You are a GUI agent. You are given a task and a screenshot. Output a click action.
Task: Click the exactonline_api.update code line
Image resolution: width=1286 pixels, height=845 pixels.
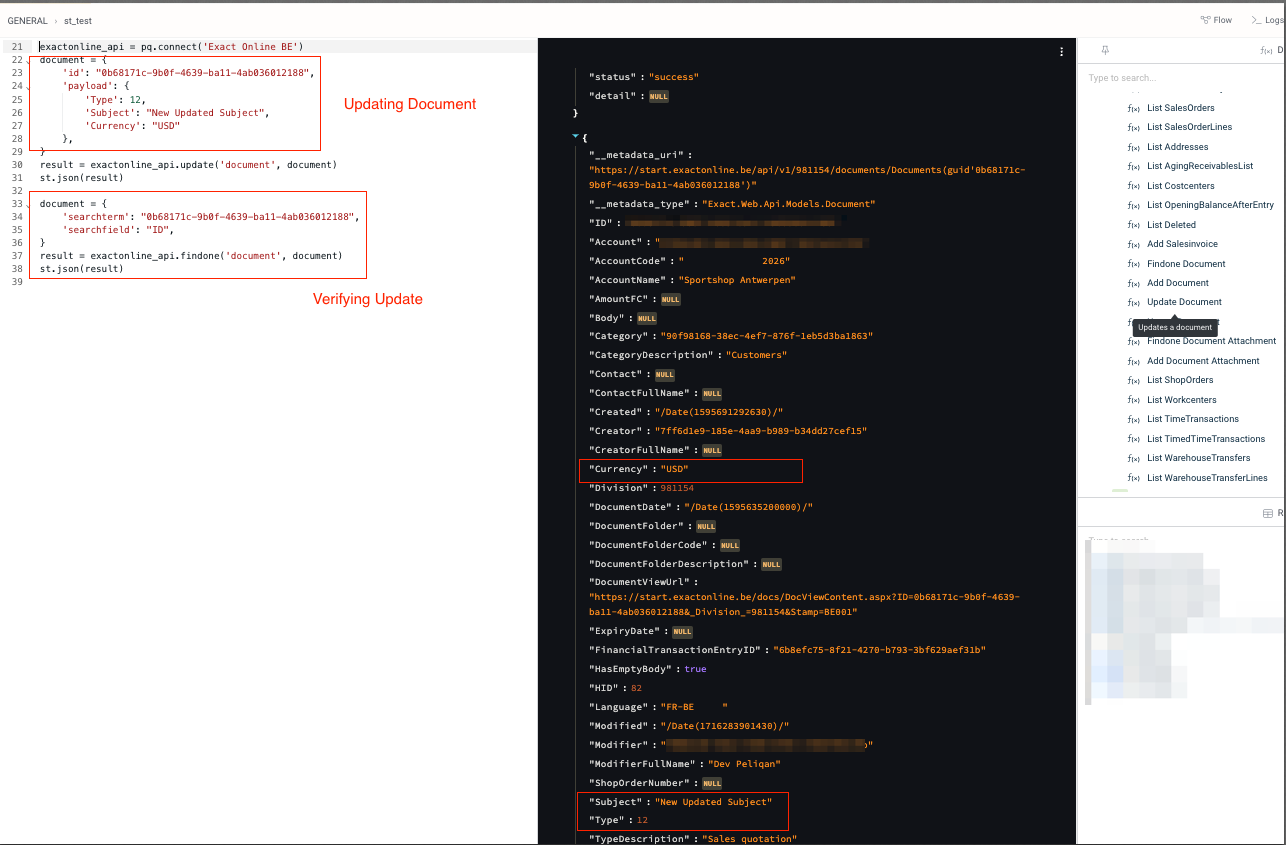[188, 164]
